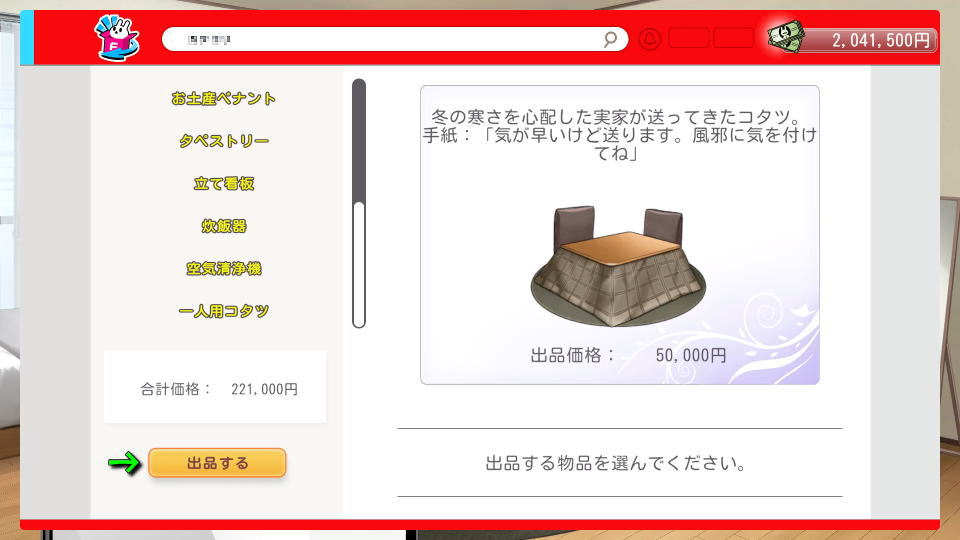Click the item list scrollbar thumb

pyautogui.click(x=359, y=264)
